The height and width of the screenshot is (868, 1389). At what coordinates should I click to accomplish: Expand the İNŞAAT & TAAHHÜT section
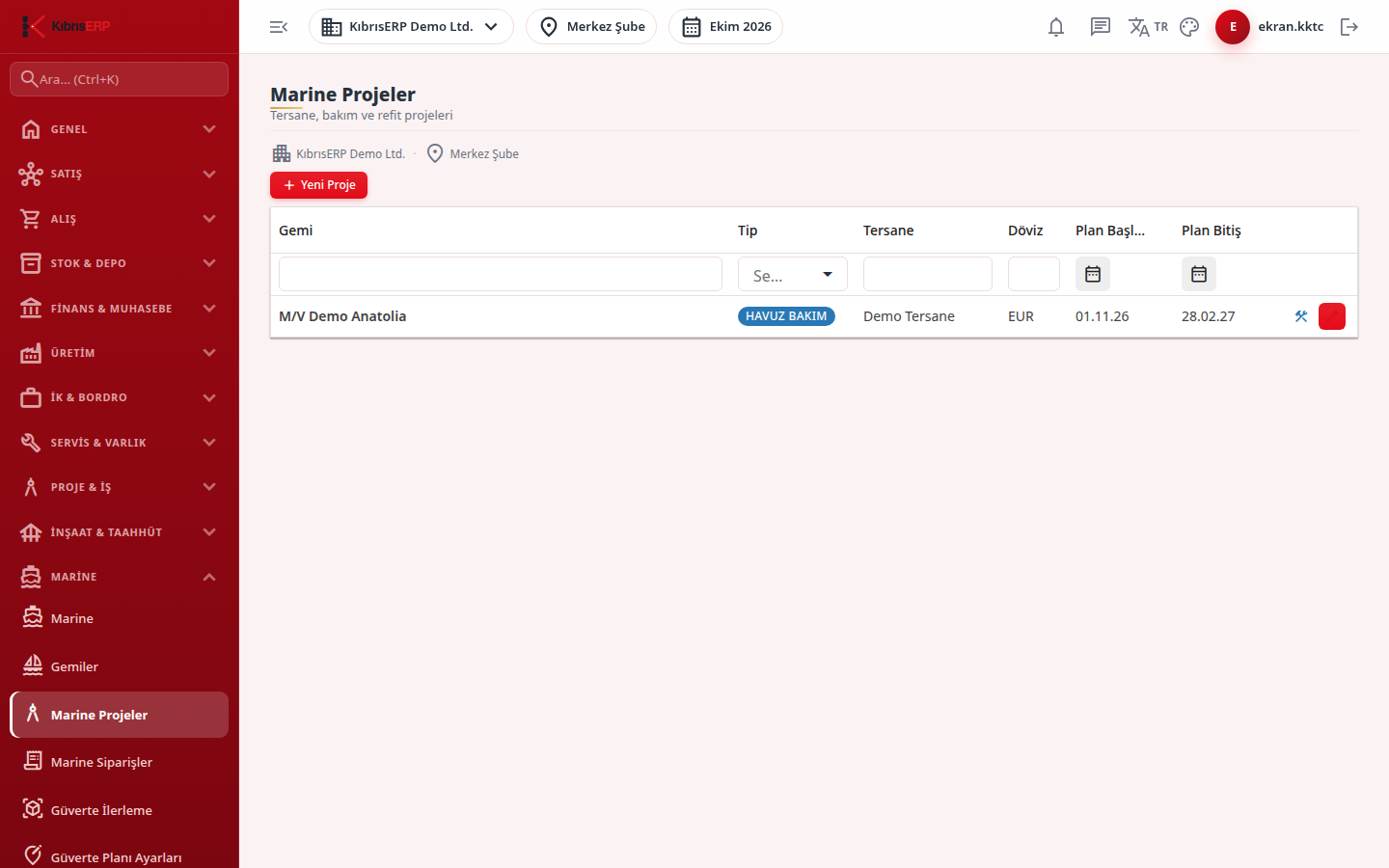120,532
